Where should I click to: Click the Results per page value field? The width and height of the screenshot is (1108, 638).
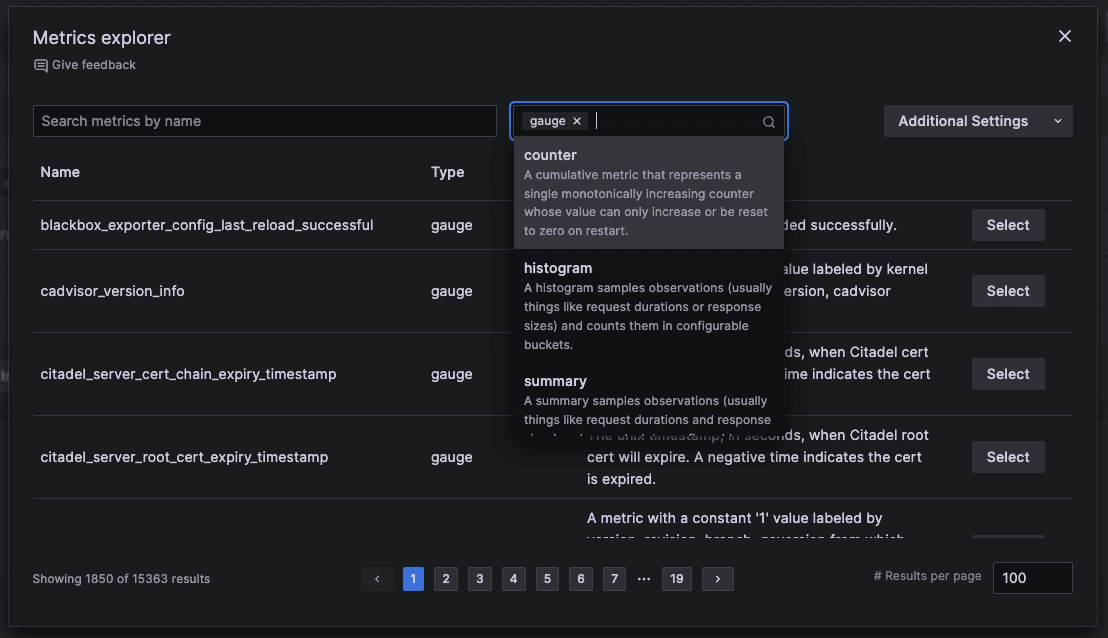point(1032,577)
